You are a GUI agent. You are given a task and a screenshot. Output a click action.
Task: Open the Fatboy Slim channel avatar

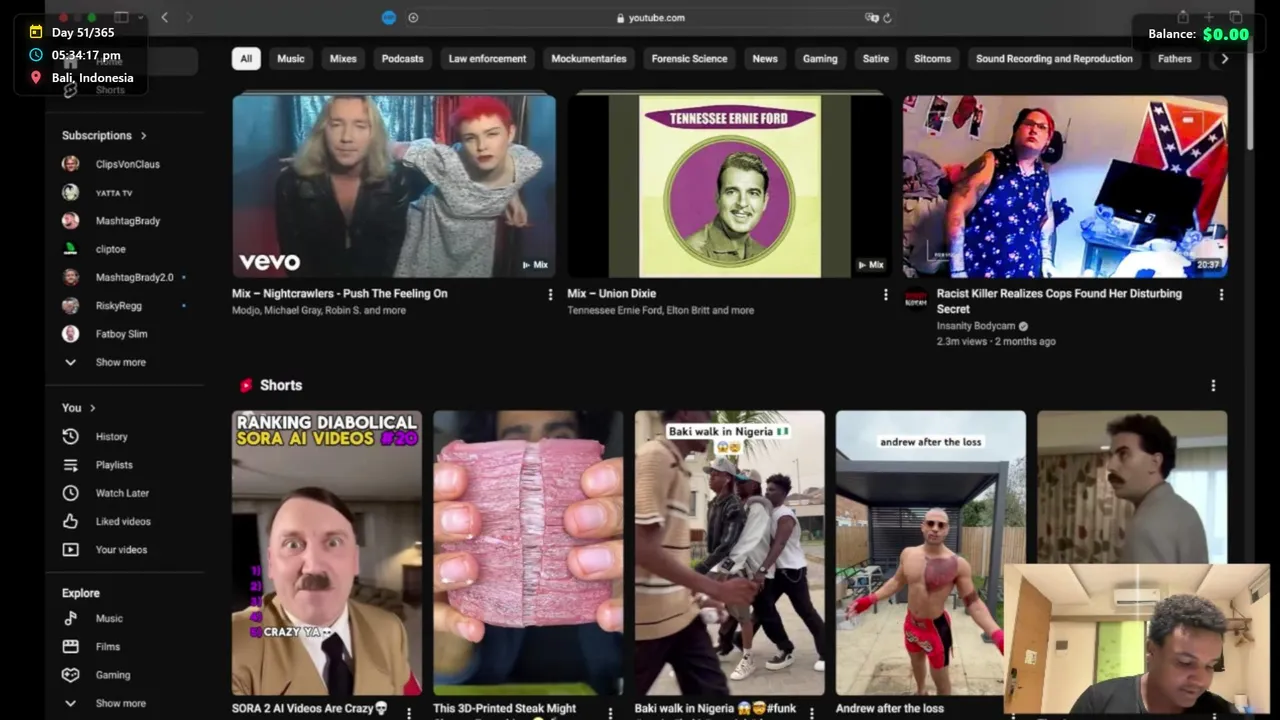[x=70, y=334]
